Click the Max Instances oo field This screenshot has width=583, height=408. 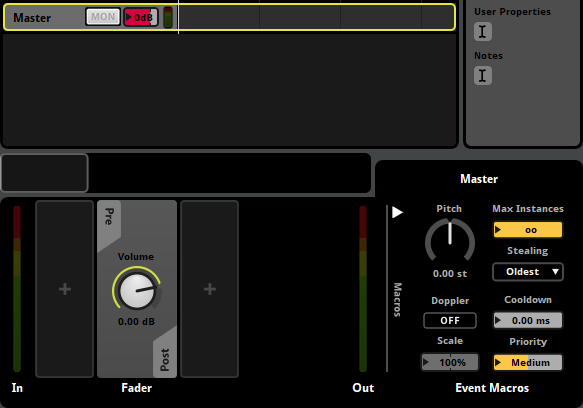coord(528,230)
